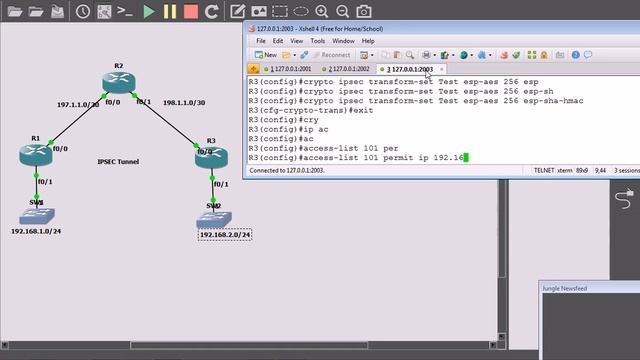Stop all devices with red square

pyautogui.click(x=191, y=11)
